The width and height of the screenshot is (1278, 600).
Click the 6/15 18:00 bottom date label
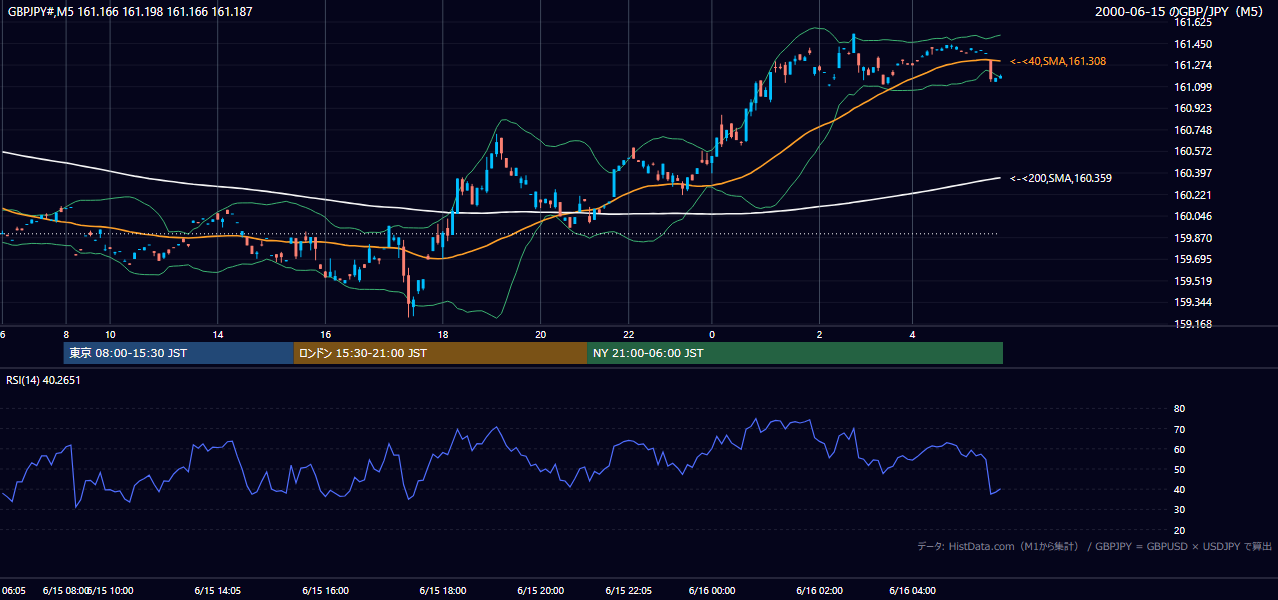[443, 591]
